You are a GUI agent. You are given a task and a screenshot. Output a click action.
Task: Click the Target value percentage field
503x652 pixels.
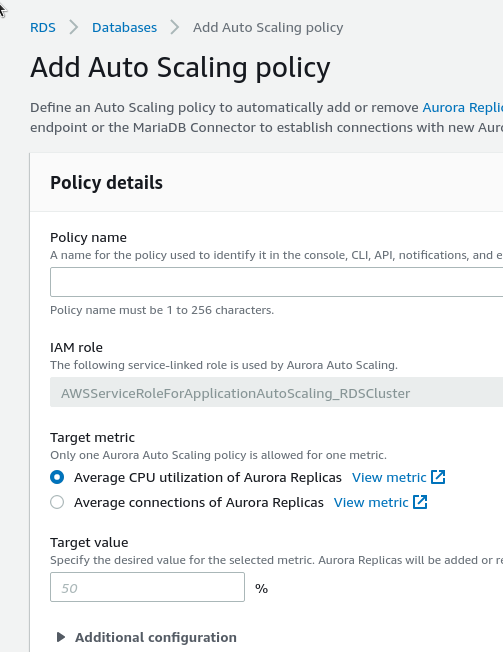pyautogui.click(x=147, y=587)
